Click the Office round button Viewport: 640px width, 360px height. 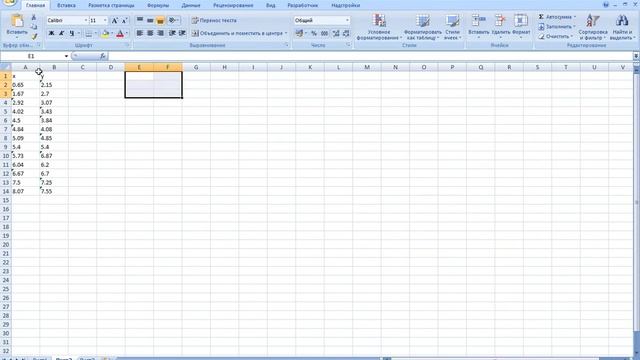(9, 2)
